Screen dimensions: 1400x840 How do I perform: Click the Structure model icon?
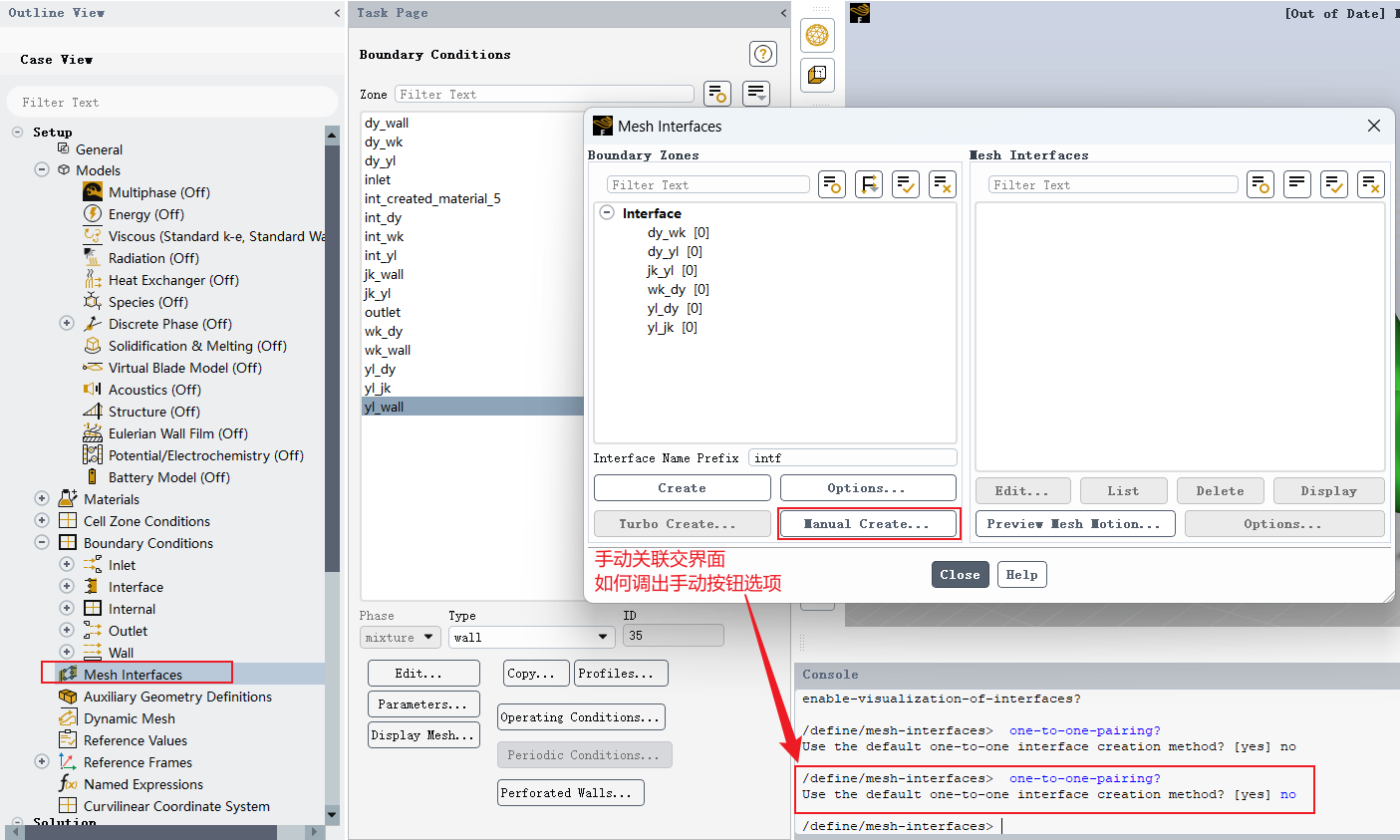93,412
